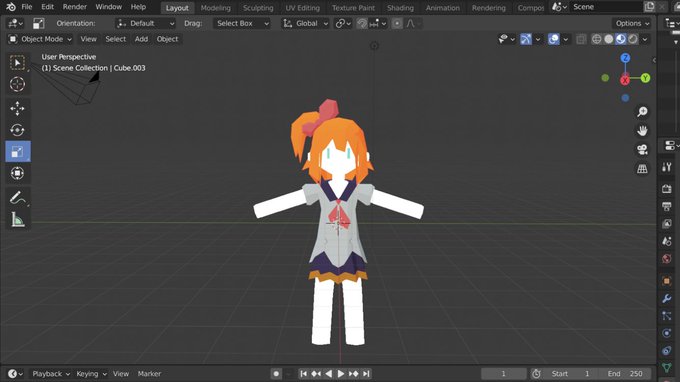Screen dimensions: 680x382
Task: Open overlays options dropdown arrow
Action: click(x=566, y=39)
